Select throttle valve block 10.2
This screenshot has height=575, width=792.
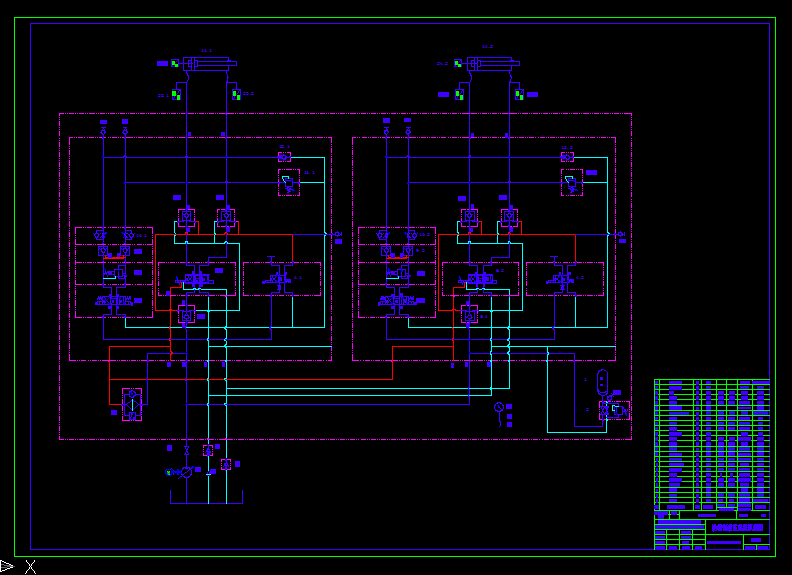click(397, 235)
